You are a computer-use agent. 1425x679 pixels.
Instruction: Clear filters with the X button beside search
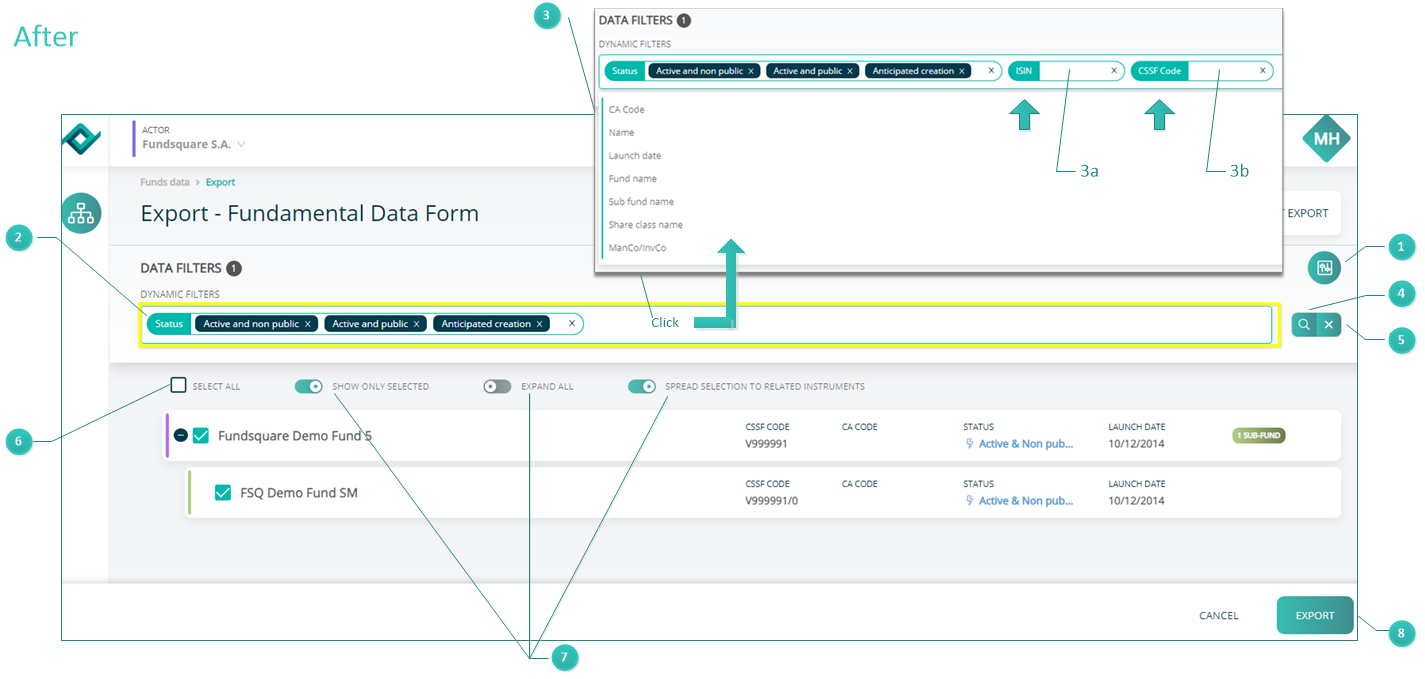(x=1329, y=324)
